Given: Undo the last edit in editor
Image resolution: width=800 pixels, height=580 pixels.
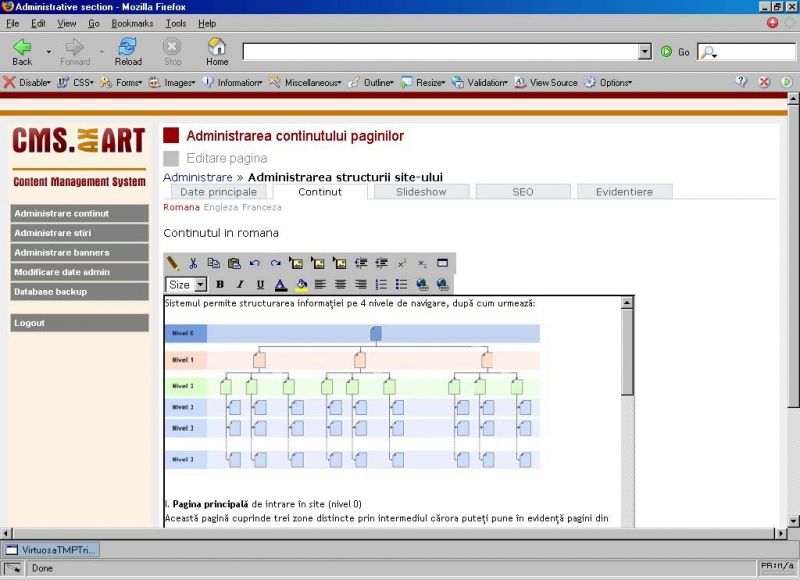Looking at the screenshot, I should pyautogui.click(x=255, y=263).
